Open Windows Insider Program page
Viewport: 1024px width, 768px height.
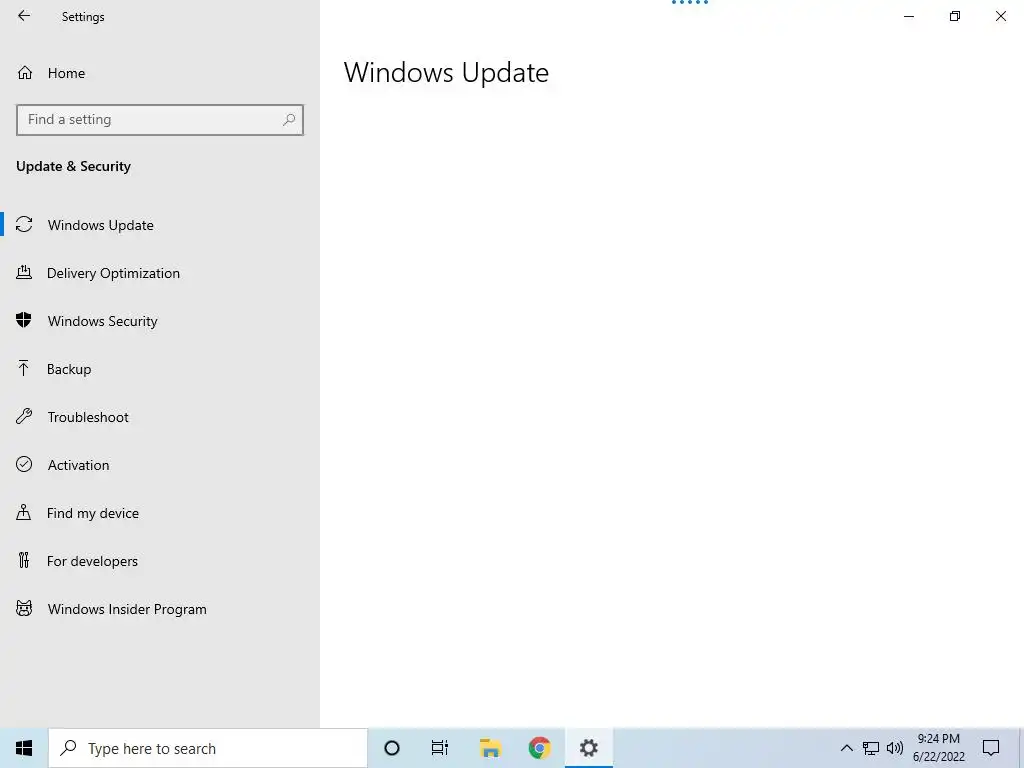click(x=160, y=609)
